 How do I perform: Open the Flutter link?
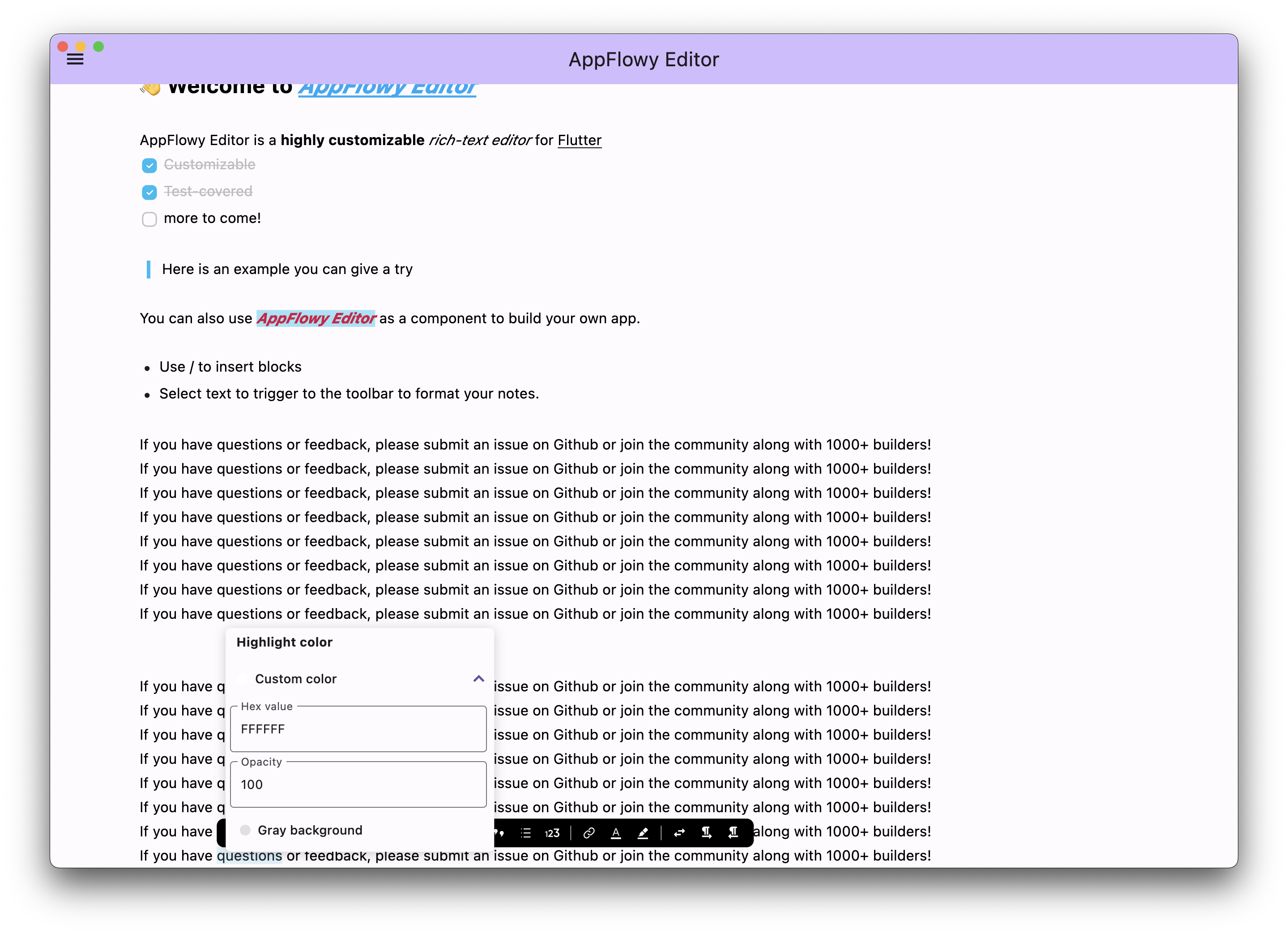[579, 140]
